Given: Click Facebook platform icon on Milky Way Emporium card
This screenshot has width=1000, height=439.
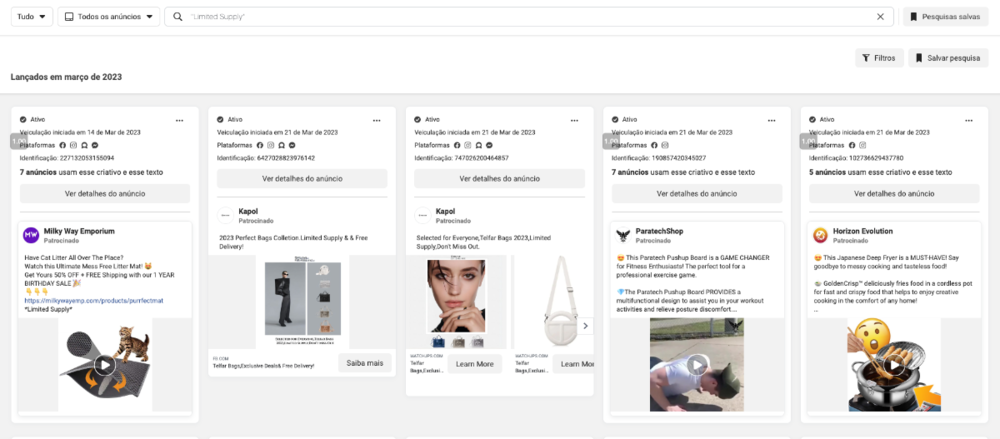Looking at the screenshot, I should (x=63, y=145).
